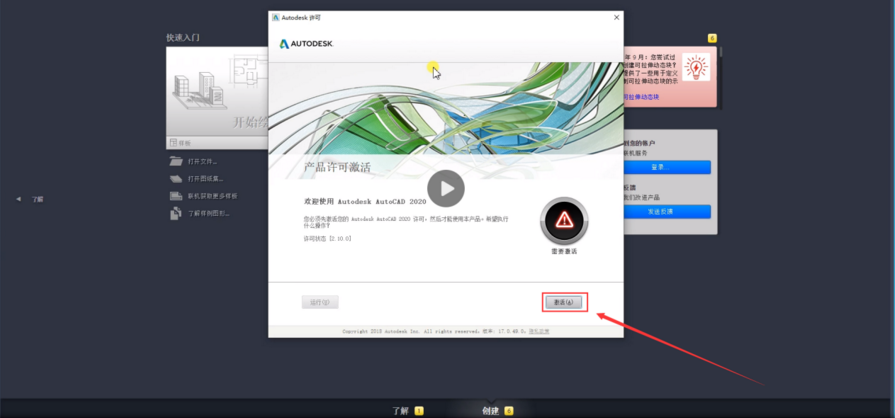
Task: Click the 快速入门 section heading
Action: (x=183, y=38)
